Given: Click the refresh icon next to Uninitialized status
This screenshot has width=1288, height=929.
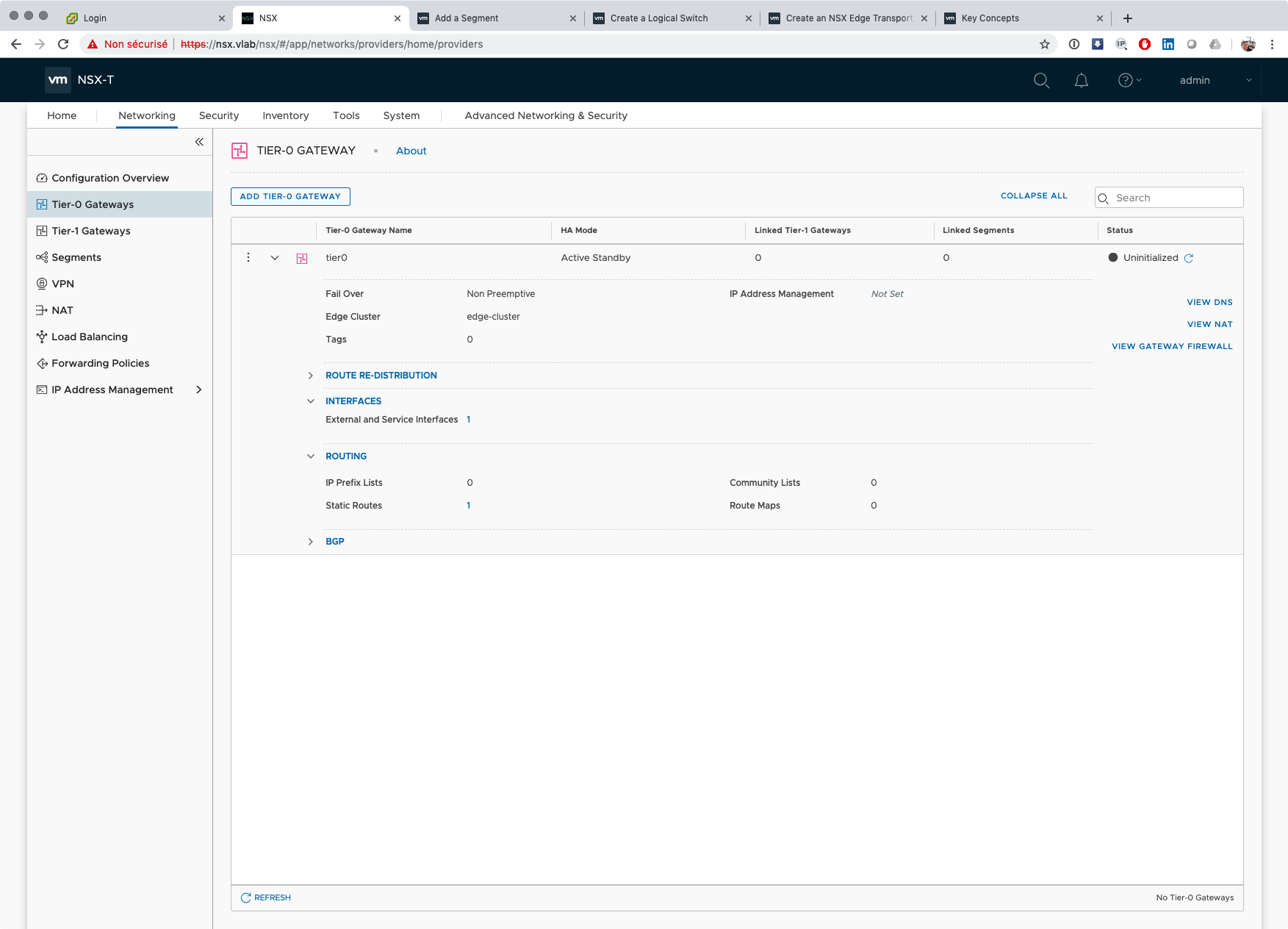Looking at the screenshot, I should tap(1189, 258).
